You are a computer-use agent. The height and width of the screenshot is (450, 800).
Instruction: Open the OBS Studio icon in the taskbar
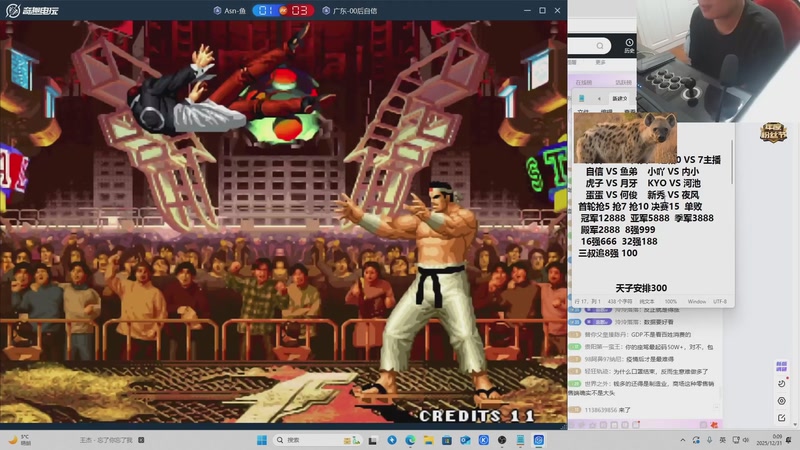[502, 440]
